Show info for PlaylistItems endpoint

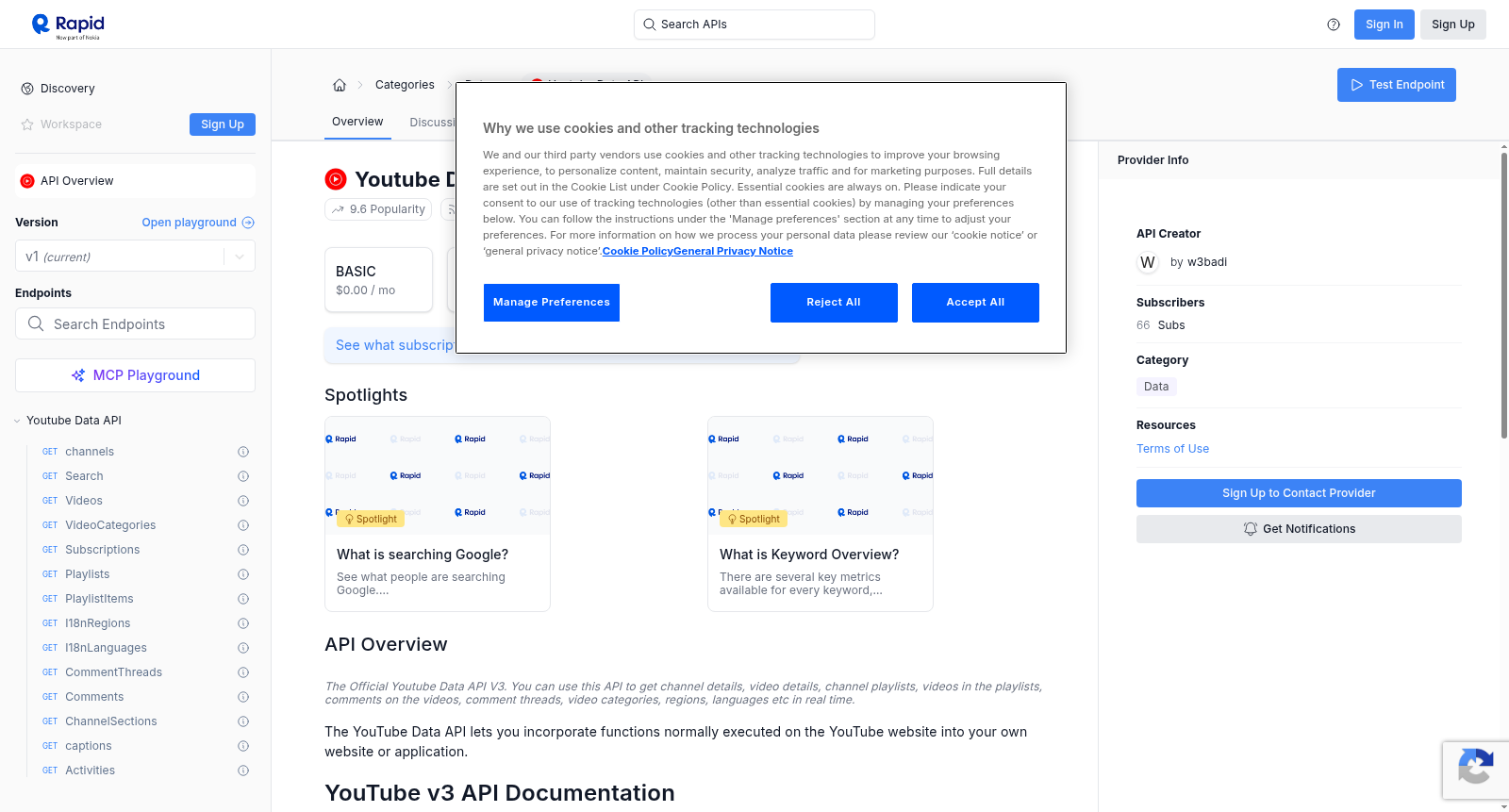click(243, 599)
